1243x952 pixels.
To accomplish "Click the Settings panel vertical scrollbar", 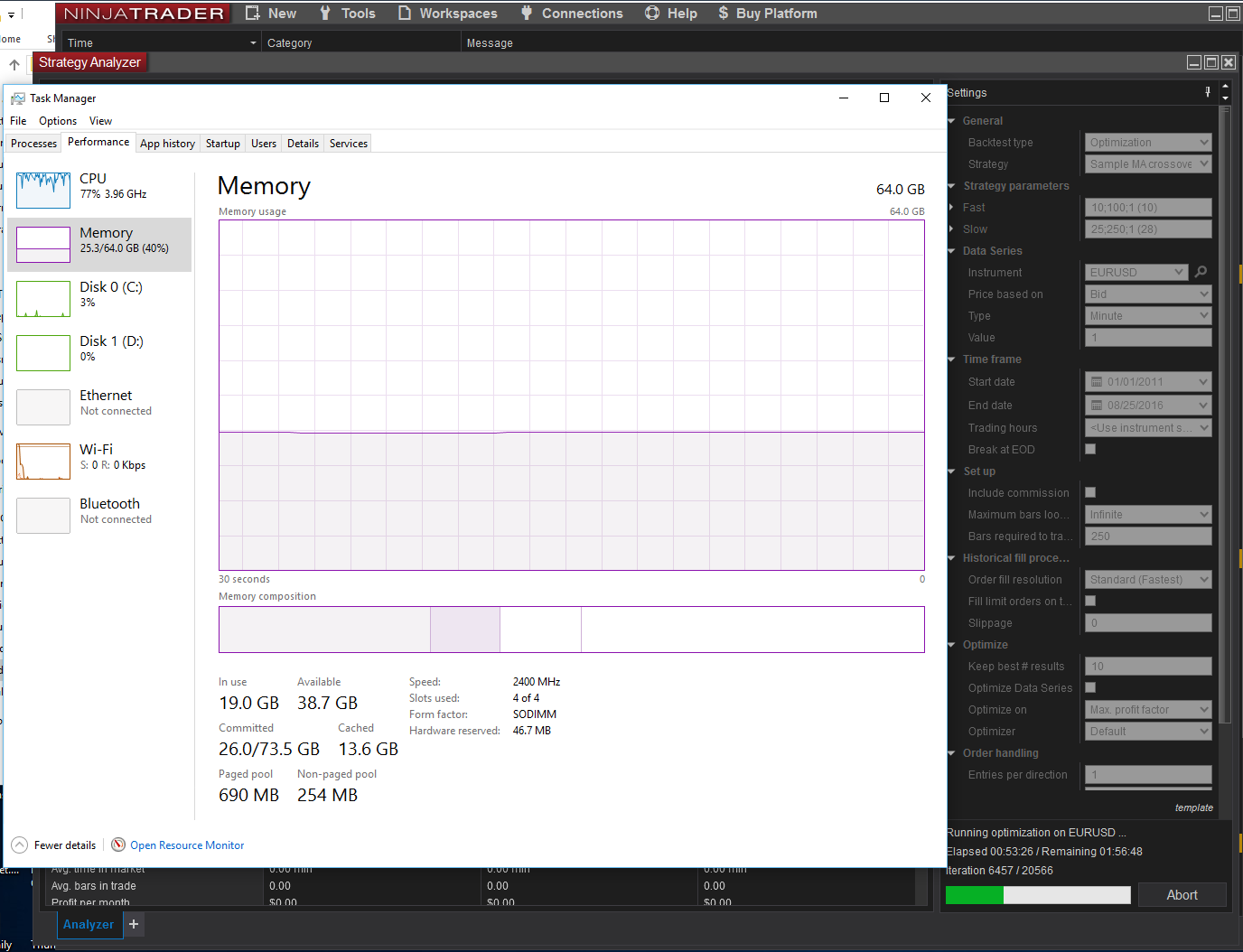I will tap(1225, 415).
